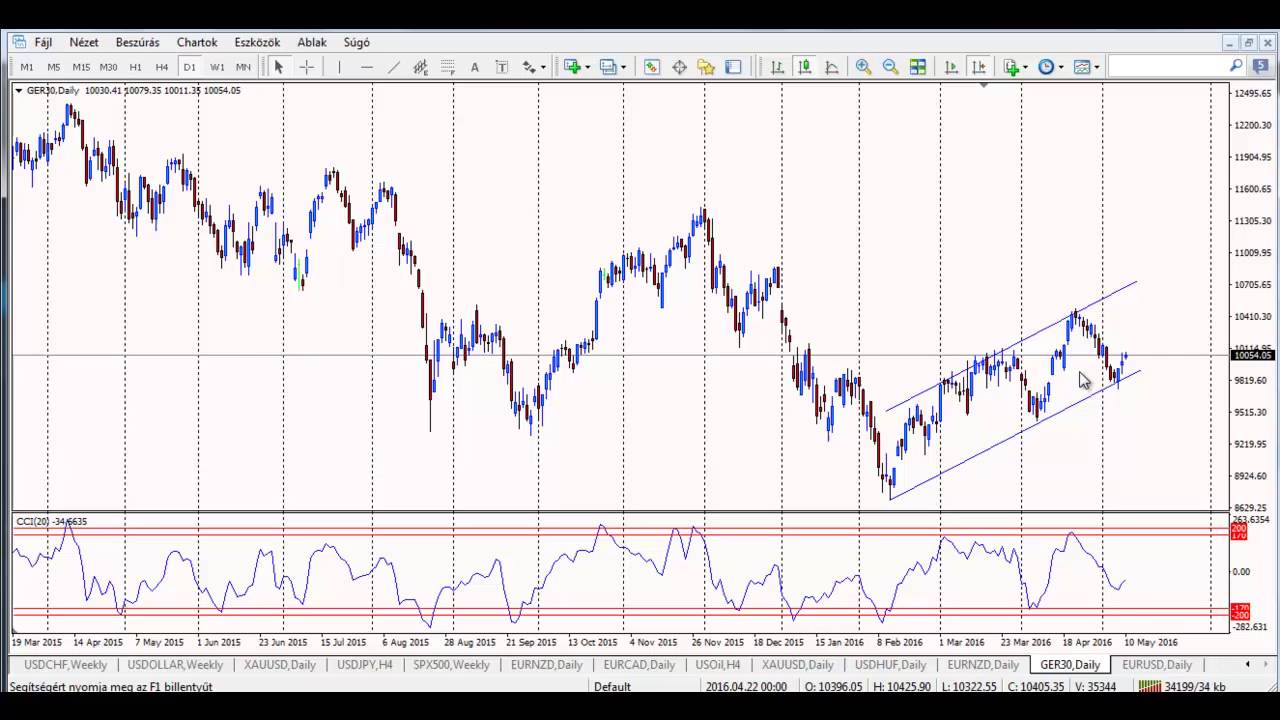This screenshot has height=720, width=1280.
Task: Open the Data Window target icon
Action: pyautogui.click(x=679, y=67)
